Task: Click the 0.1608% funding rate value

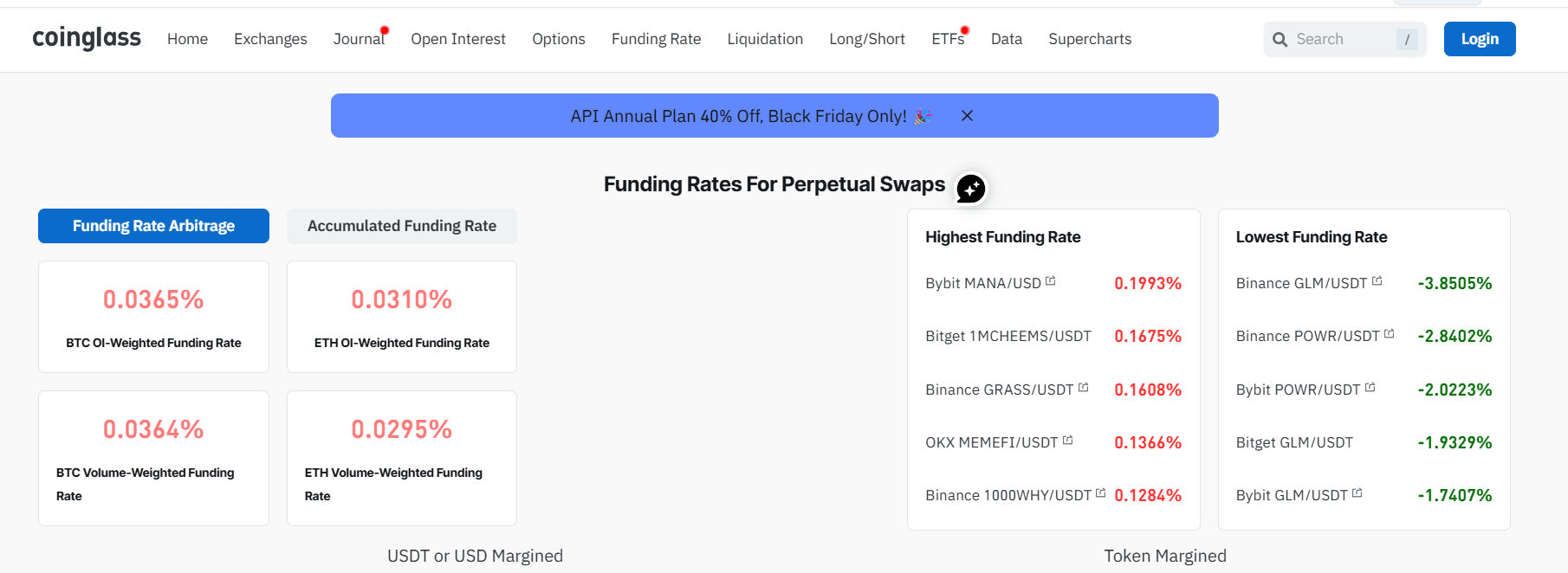Action: point(1148,390)
